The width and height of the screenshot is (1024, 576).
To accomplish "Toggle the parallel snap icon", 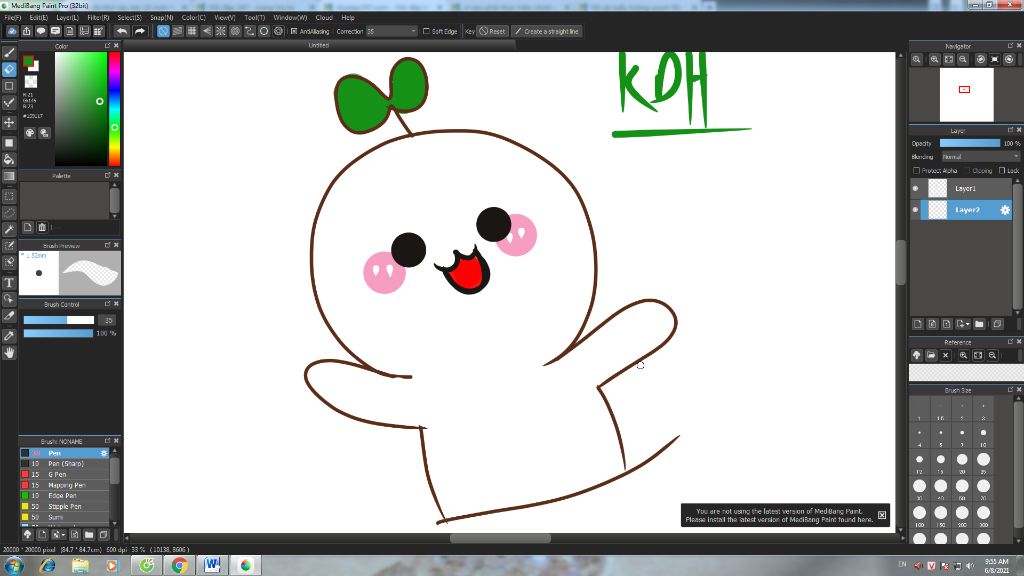I will pos(178,31).
